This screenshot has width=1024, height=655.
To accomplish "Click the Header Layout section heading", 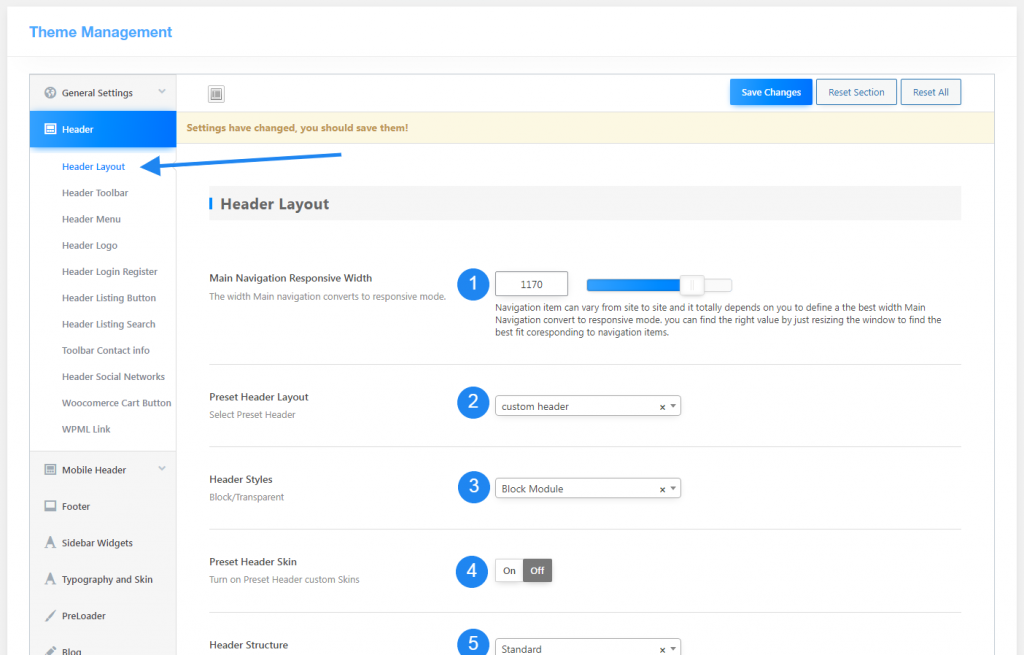I will click(x=274, y=204).
